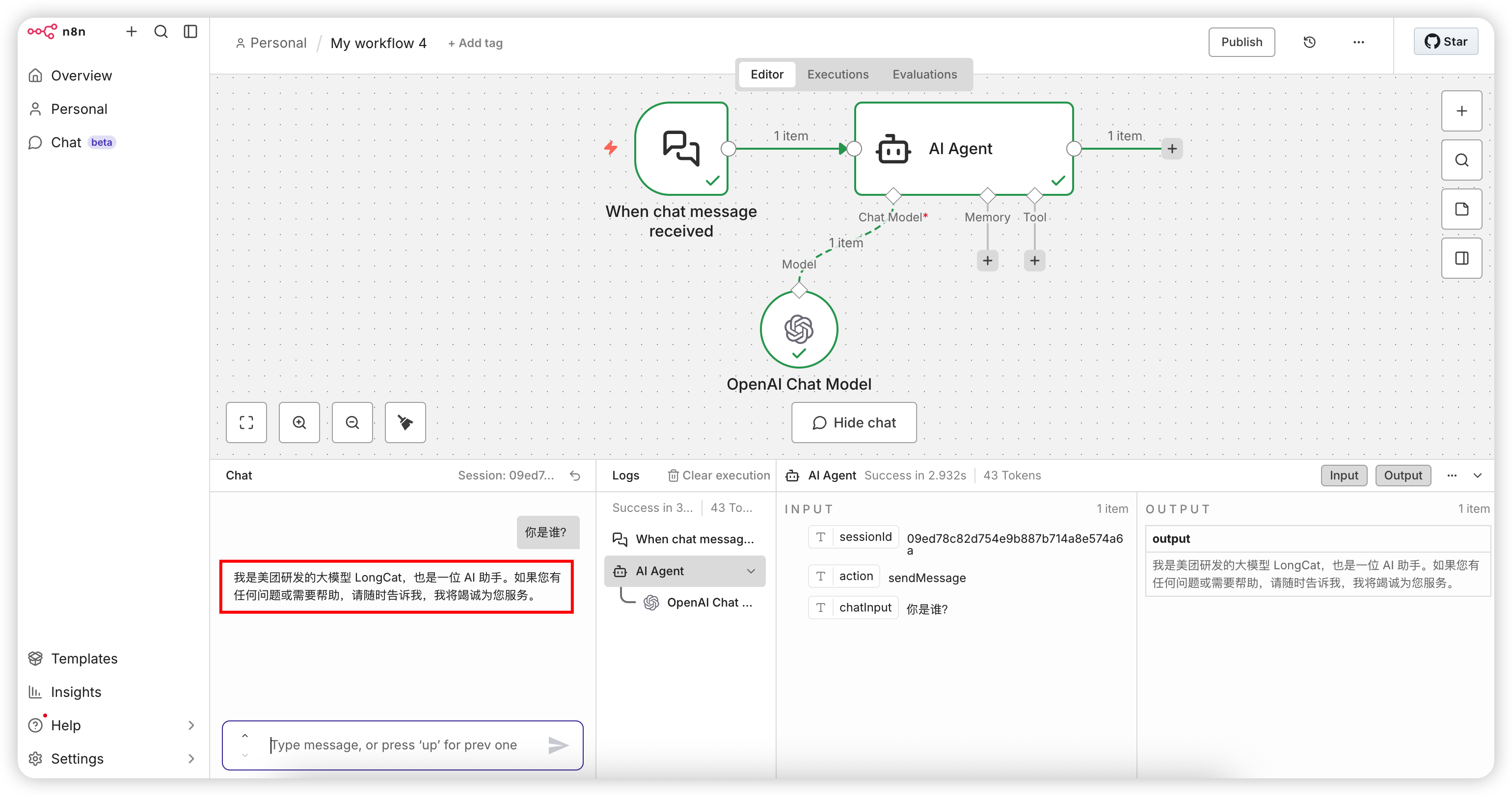Image resolution: width=1512 pixels, height=796 pixels.
Task: Click the tidy up nodes broom icon
Action: click(405, 423)
